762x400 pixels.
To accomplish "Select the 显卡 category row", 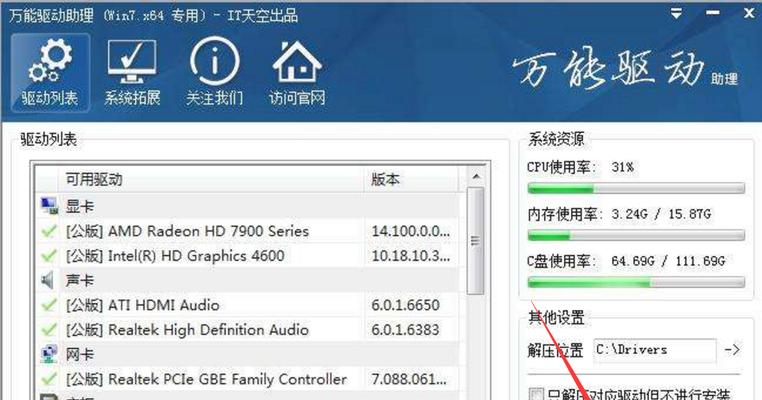I will click(x=248, y=206).
